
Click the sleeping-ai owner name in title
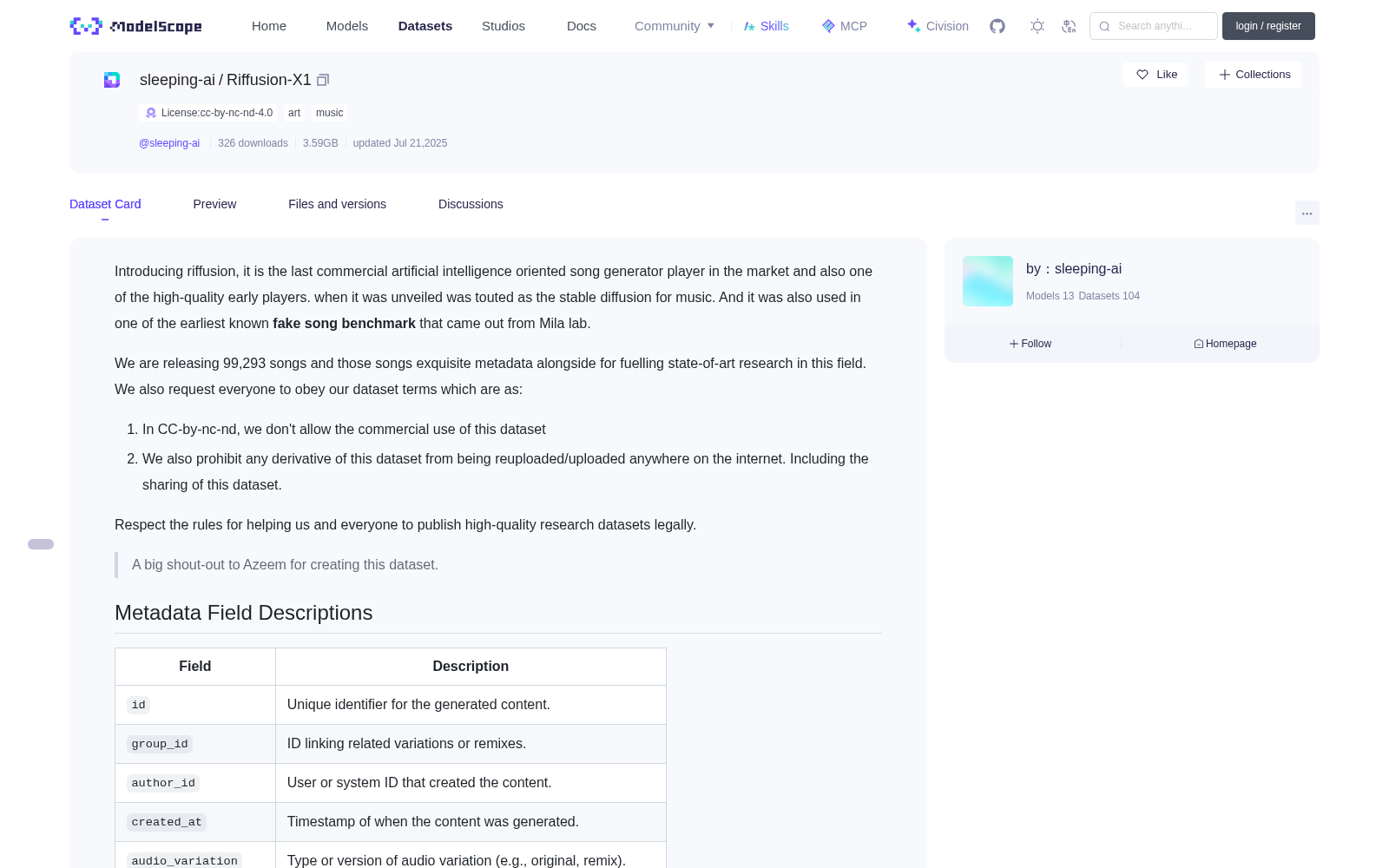[x=177, y=80]
